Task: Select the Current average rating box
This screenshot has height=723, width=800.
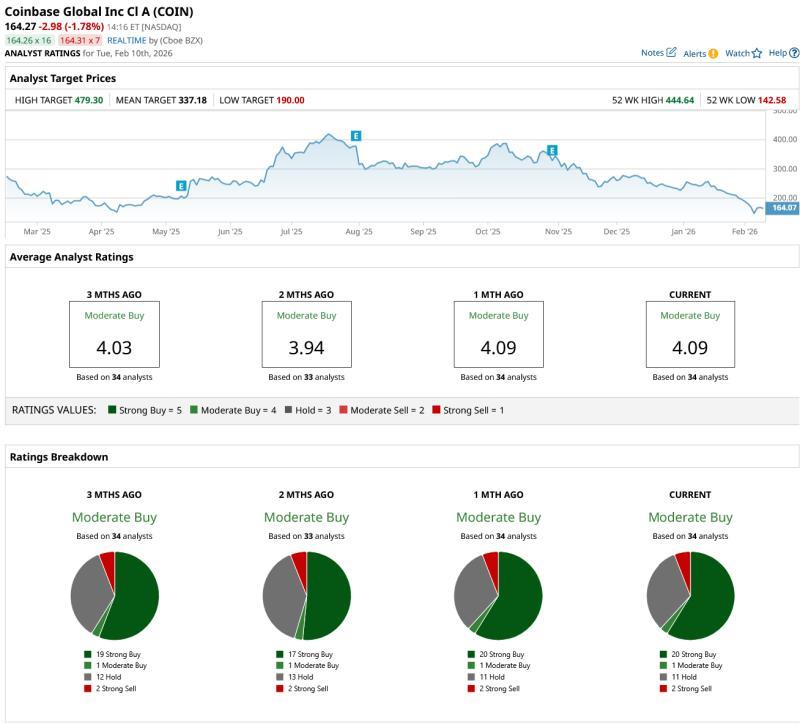Action: point(690,335)
